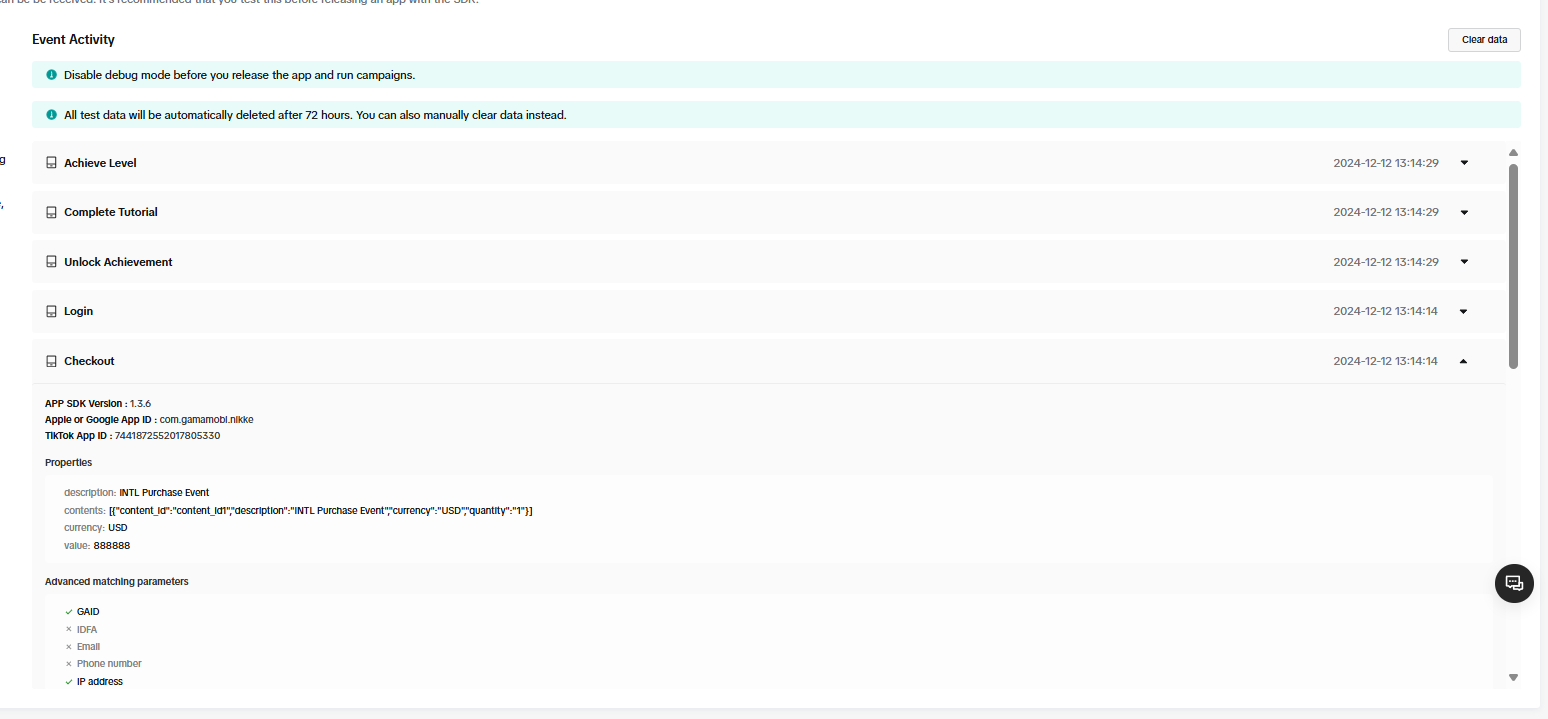Open the chat support floating icon

(1514, 583)
